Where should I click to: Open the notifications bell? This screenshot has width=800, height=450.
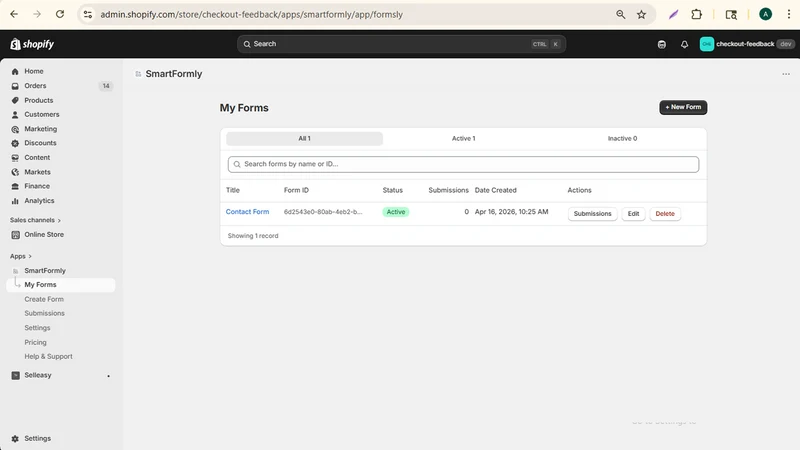[x=684, y=44]
